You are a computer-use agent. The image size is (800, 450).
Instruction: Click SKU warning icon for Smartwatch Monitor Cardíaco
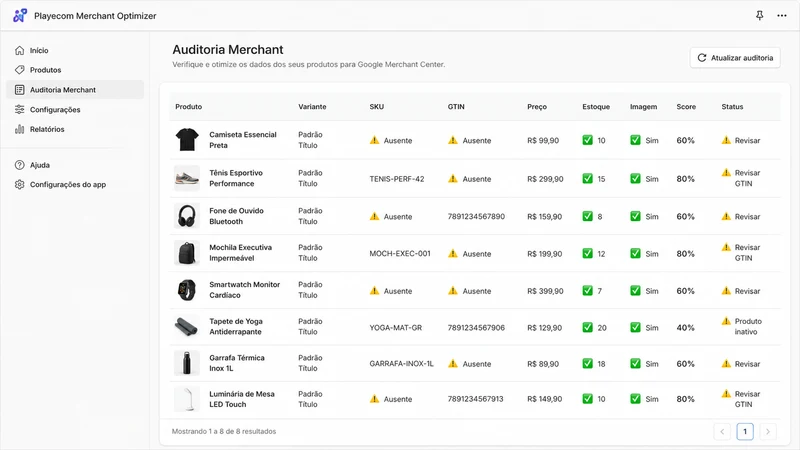pyautogui.click(x=374, y=290)
